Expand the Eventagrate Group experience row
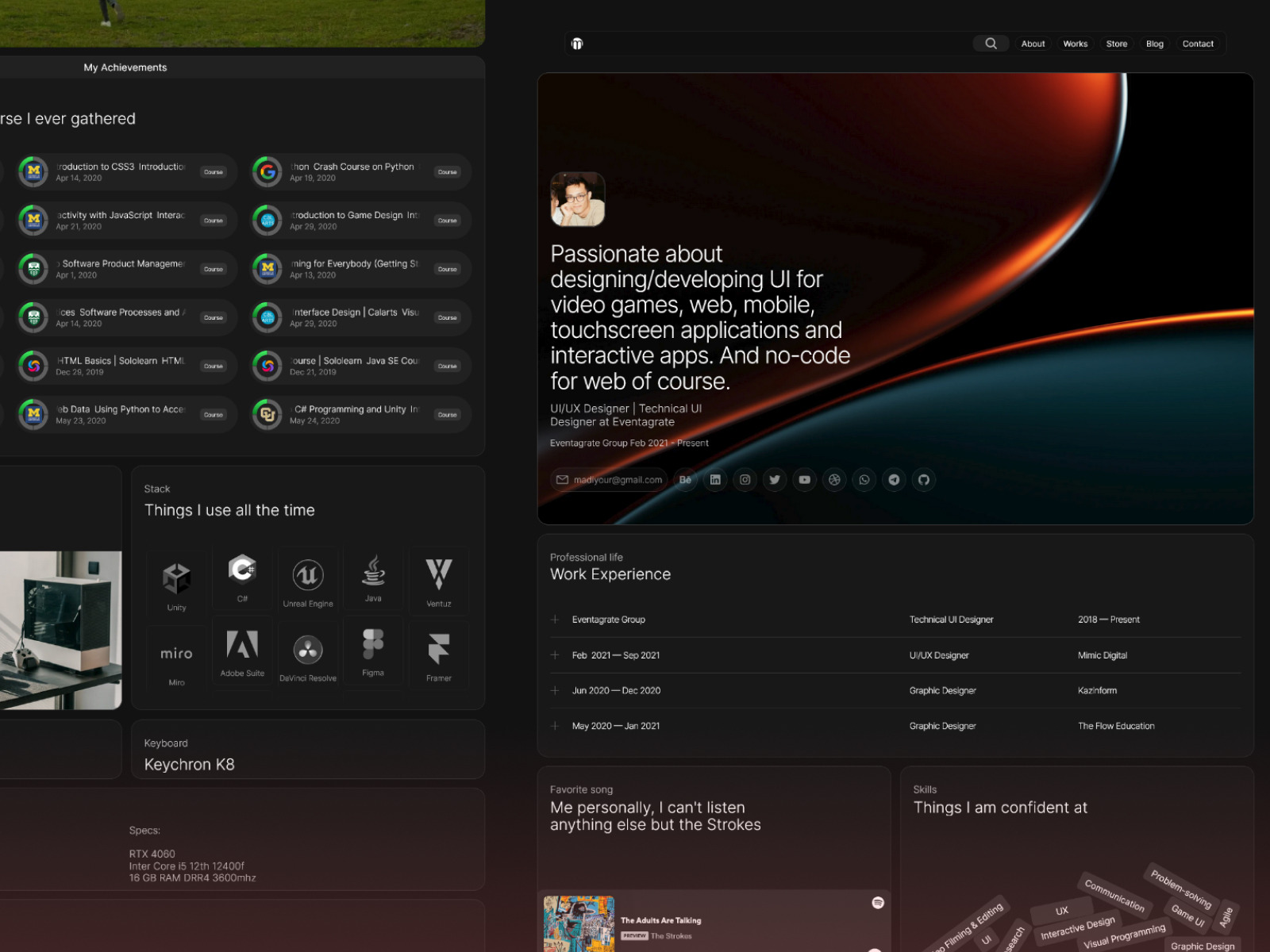The width and height of the screenshot is (1270, 952). coord(555,620)
